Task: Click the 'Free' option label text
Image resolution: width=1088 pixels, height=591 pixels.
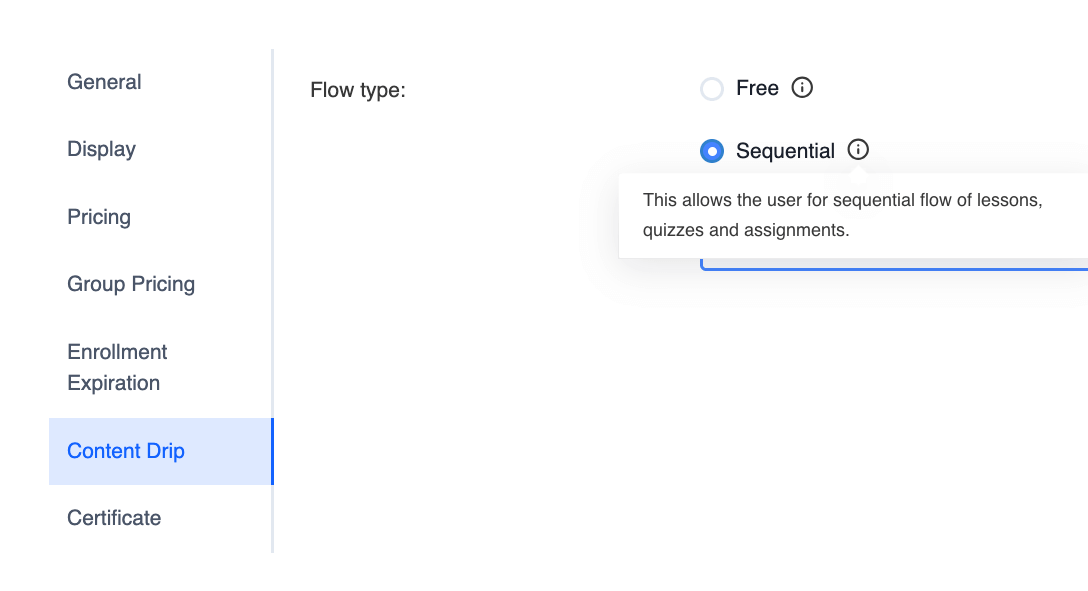Action: point(757,88)
